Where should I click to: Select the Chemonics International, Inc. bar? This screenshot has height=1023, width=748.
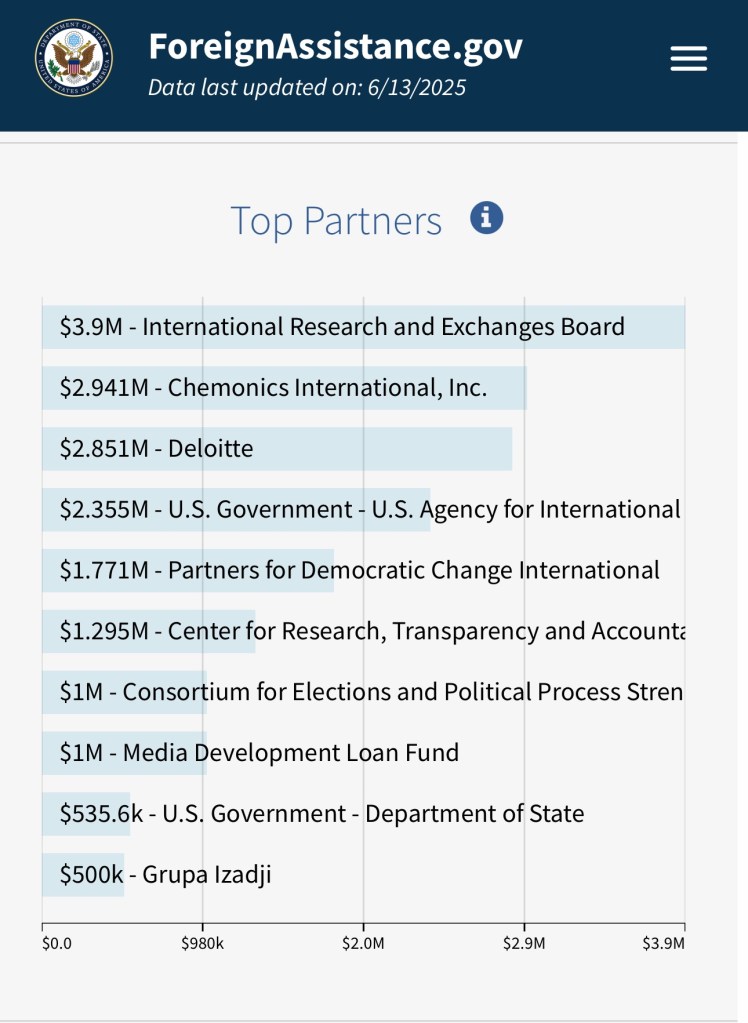(x=284, y=388)
